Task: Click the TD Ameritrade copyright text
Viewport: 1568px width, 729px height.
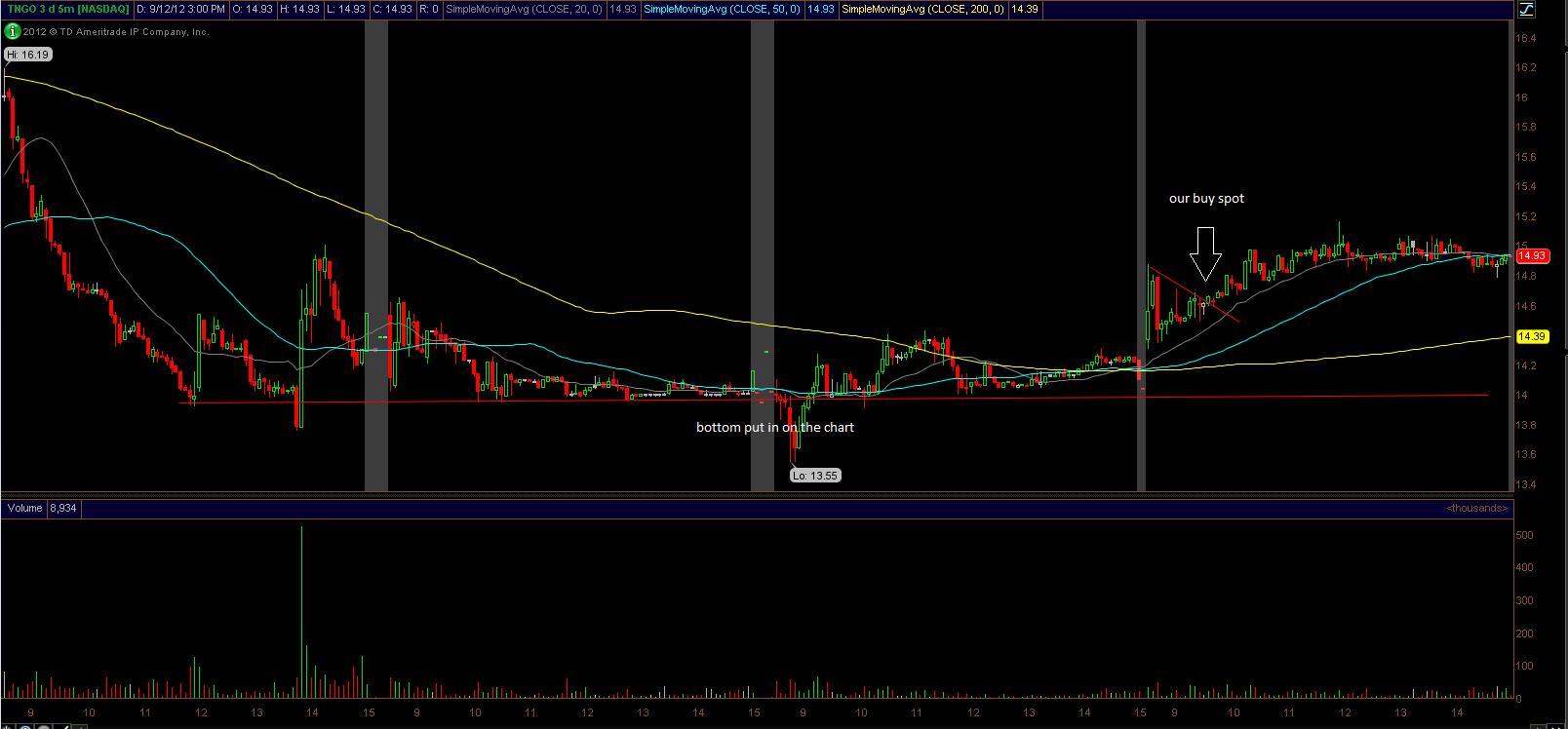Action: tap(116, 31)
